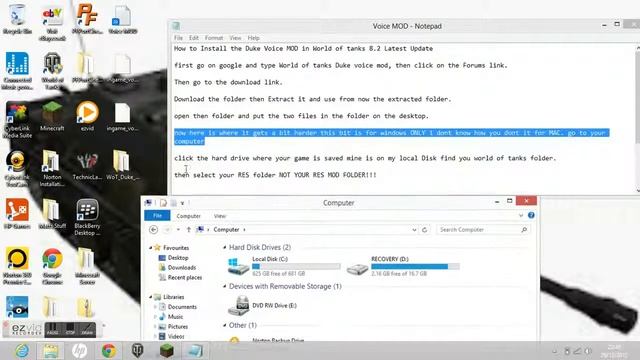The image size is (640, 360).
Task: Click Notepad's vertical scrollbar
Action: click(637, 118)
